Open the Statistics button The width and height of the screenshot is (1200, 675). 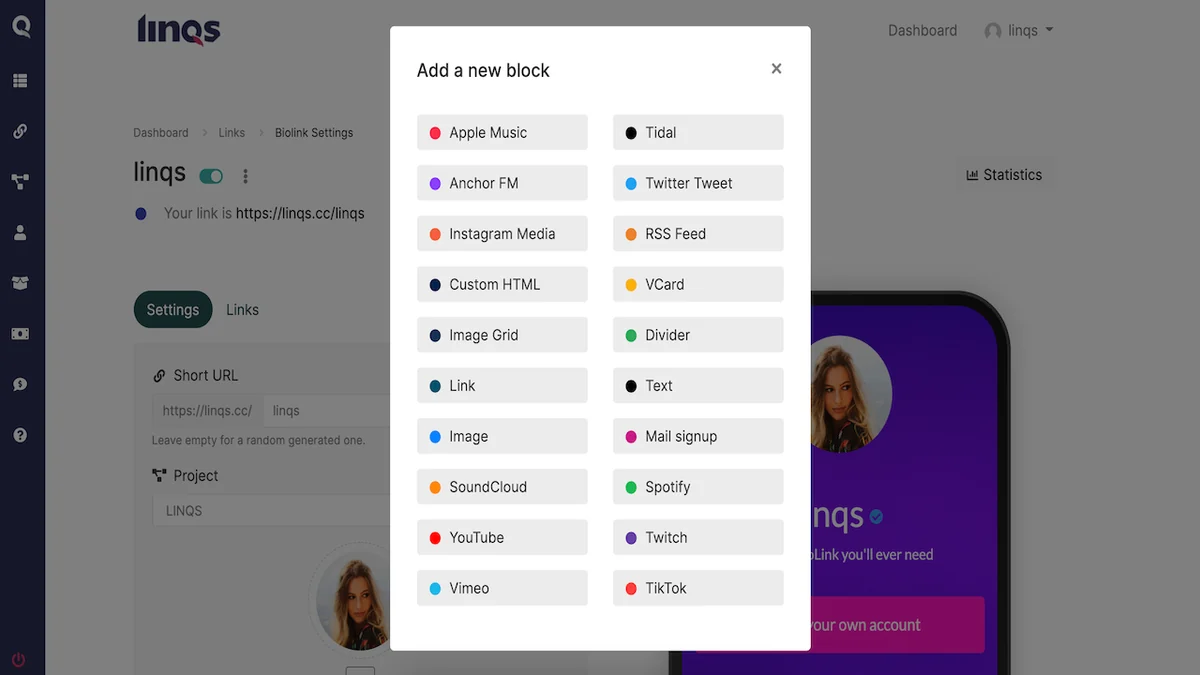[1004, 175]
